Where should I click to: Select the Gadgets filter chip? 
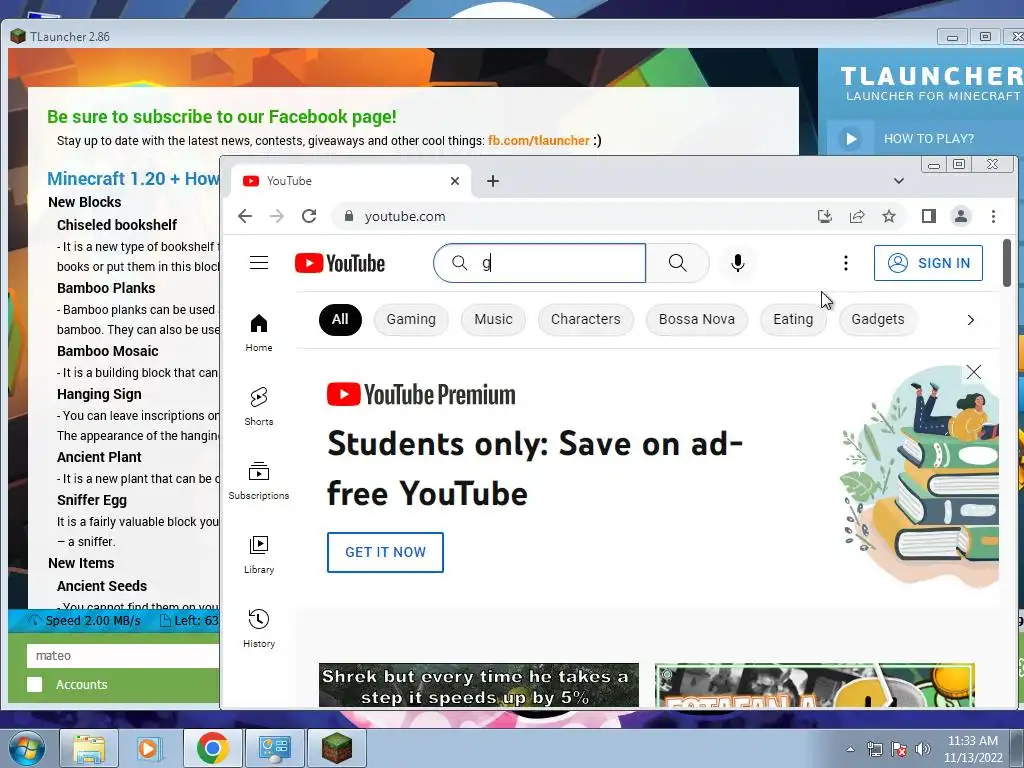878,319
